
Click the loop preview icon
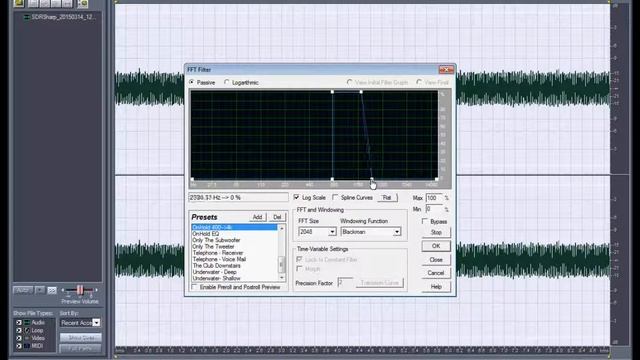coord(52,290)
